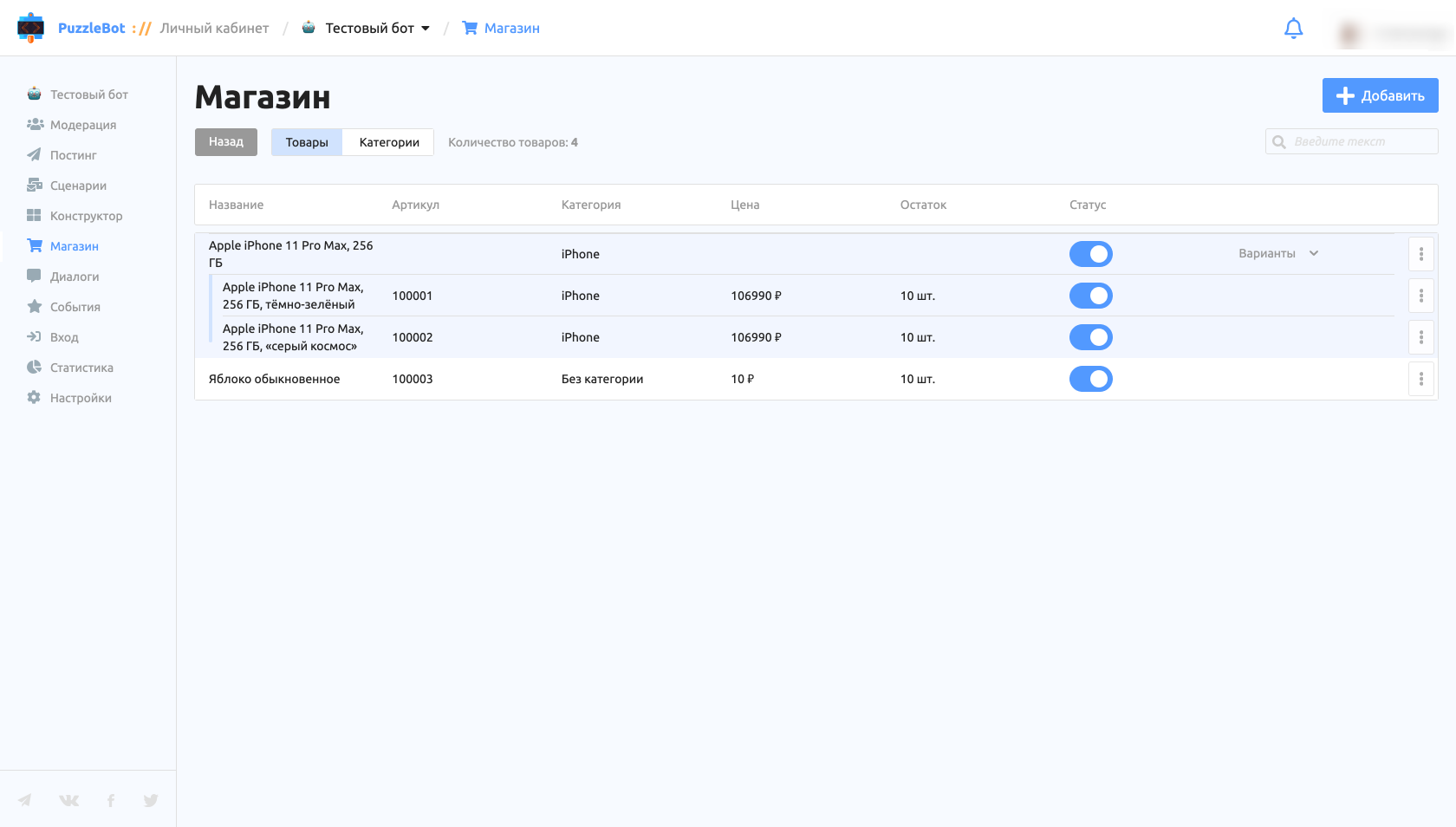
Task: Open Сценарии in the sidebar
Action: [78, 186]
